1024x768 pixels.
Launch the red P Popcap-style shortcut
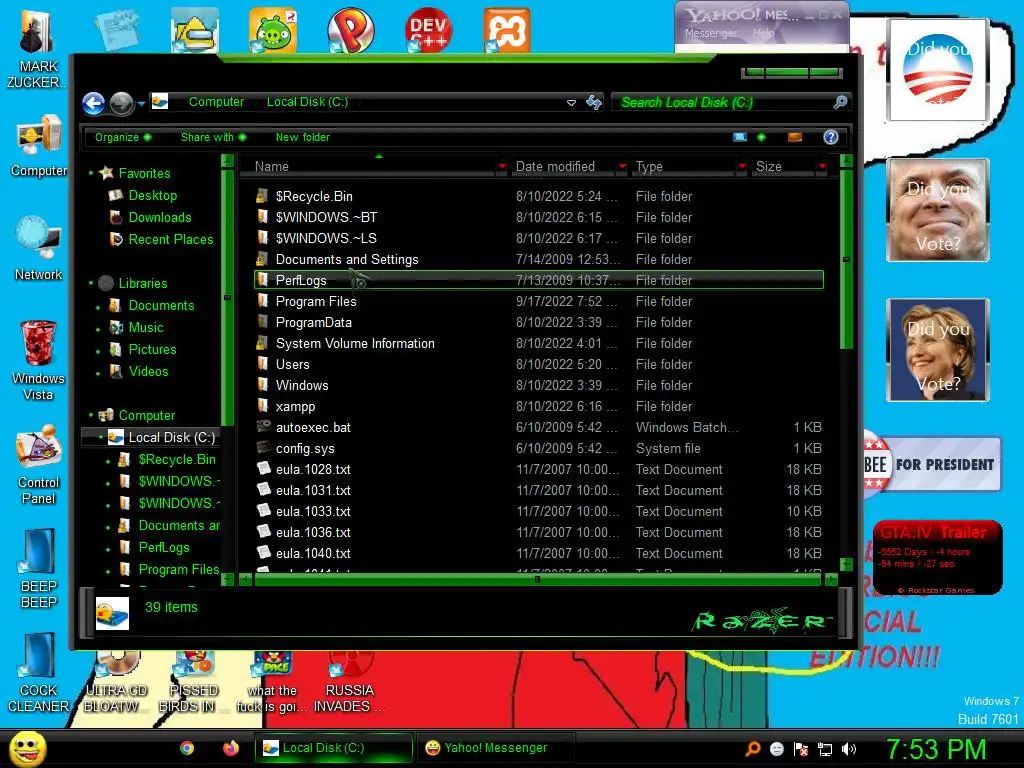tap(351, 29)
